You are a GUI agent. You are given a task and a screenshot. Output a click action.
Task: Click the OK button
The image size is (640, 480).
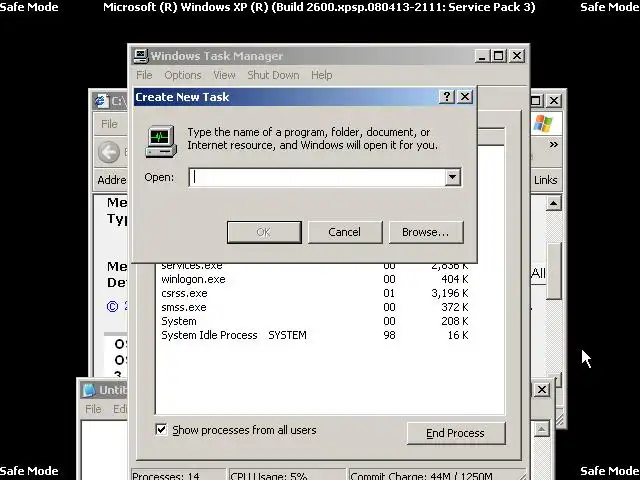[x=264, y=232]
